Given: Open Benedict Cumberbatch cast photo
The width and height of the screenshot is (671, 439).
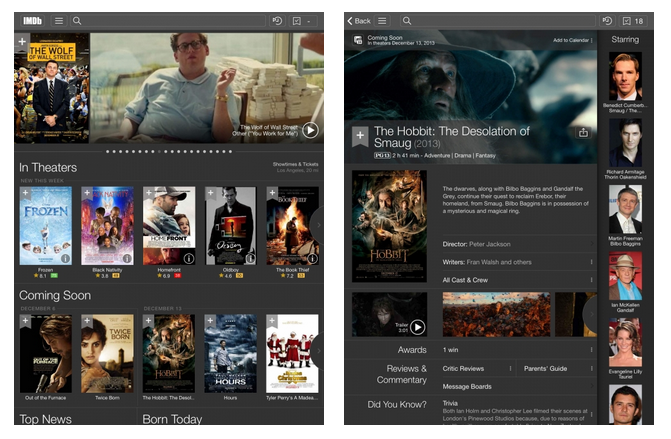Looking at the screenshot, I should coord(625,76).
